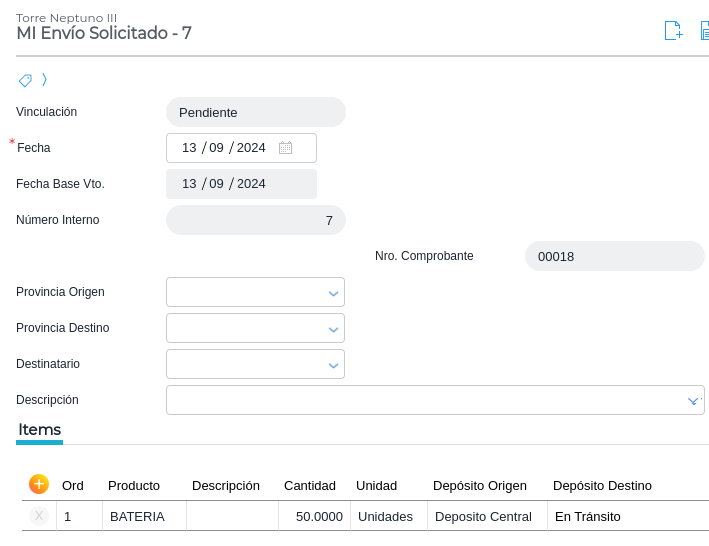Click the document list icon at top right
This screenshot has height=546, width=709.
[705, 31]
